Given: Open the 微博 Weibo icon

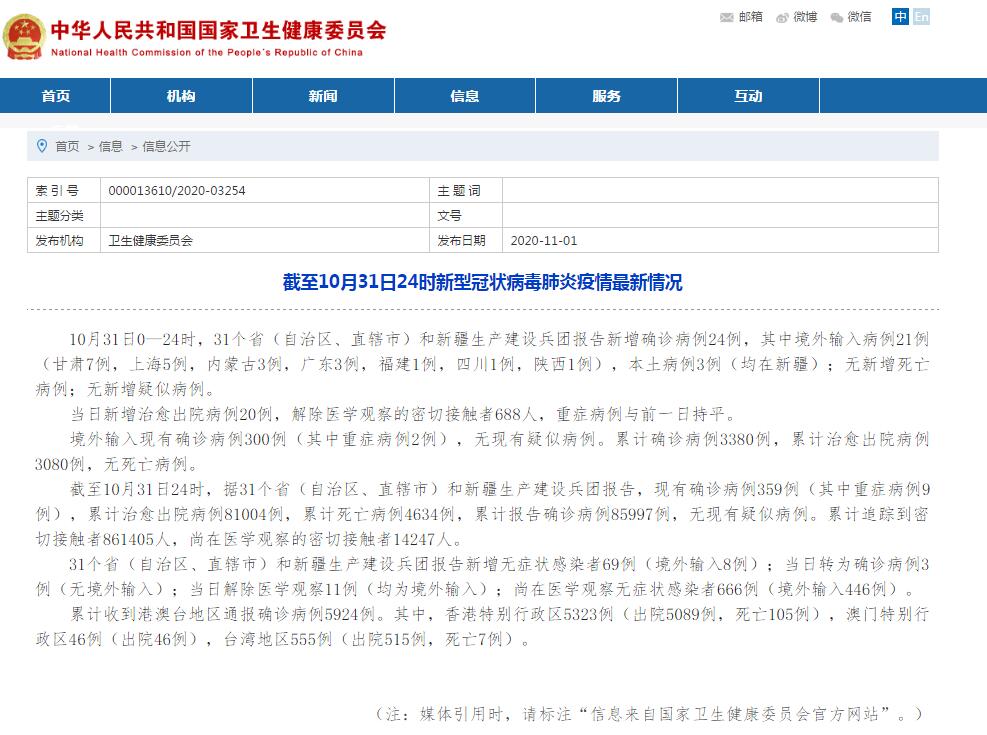Looking at the screenshot, I should click(782, 18).
